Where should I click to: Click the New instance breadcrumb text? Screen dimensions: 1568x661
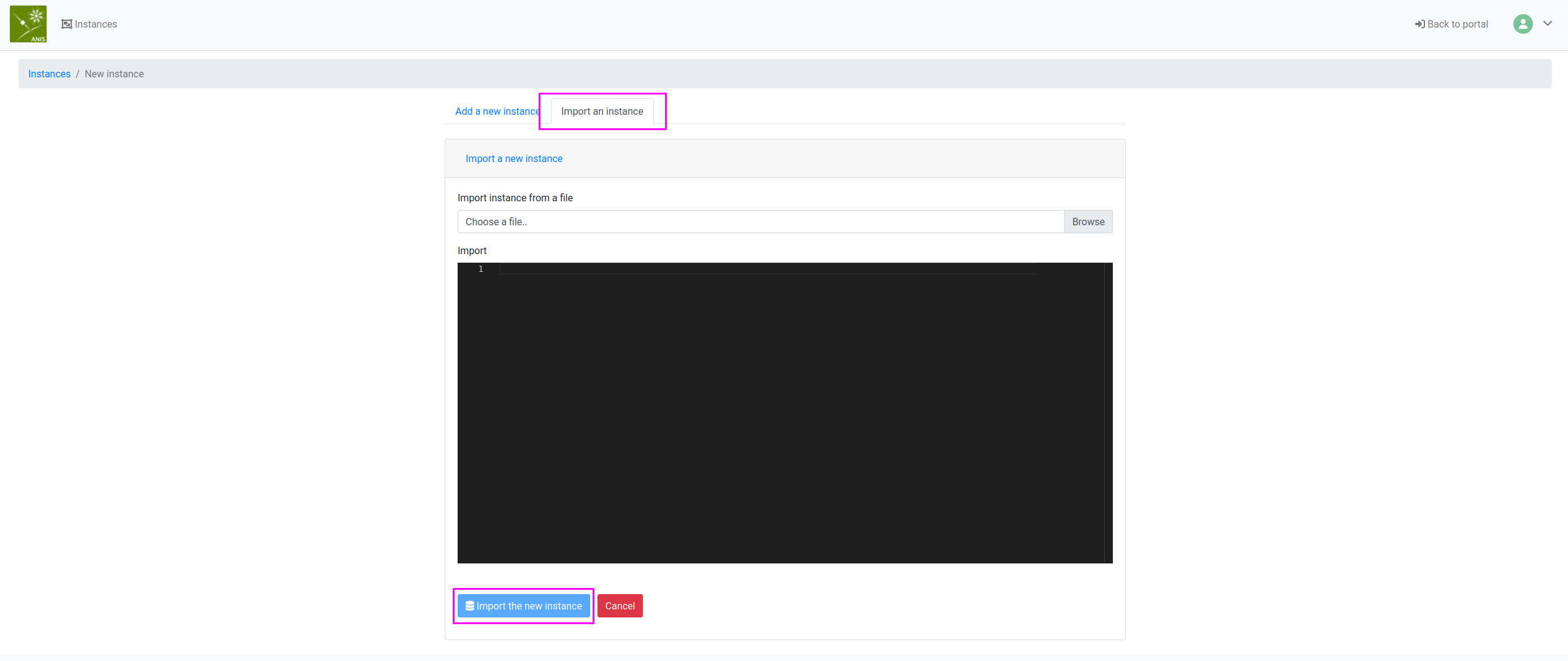pyautogui.click(x=114, y=73)
